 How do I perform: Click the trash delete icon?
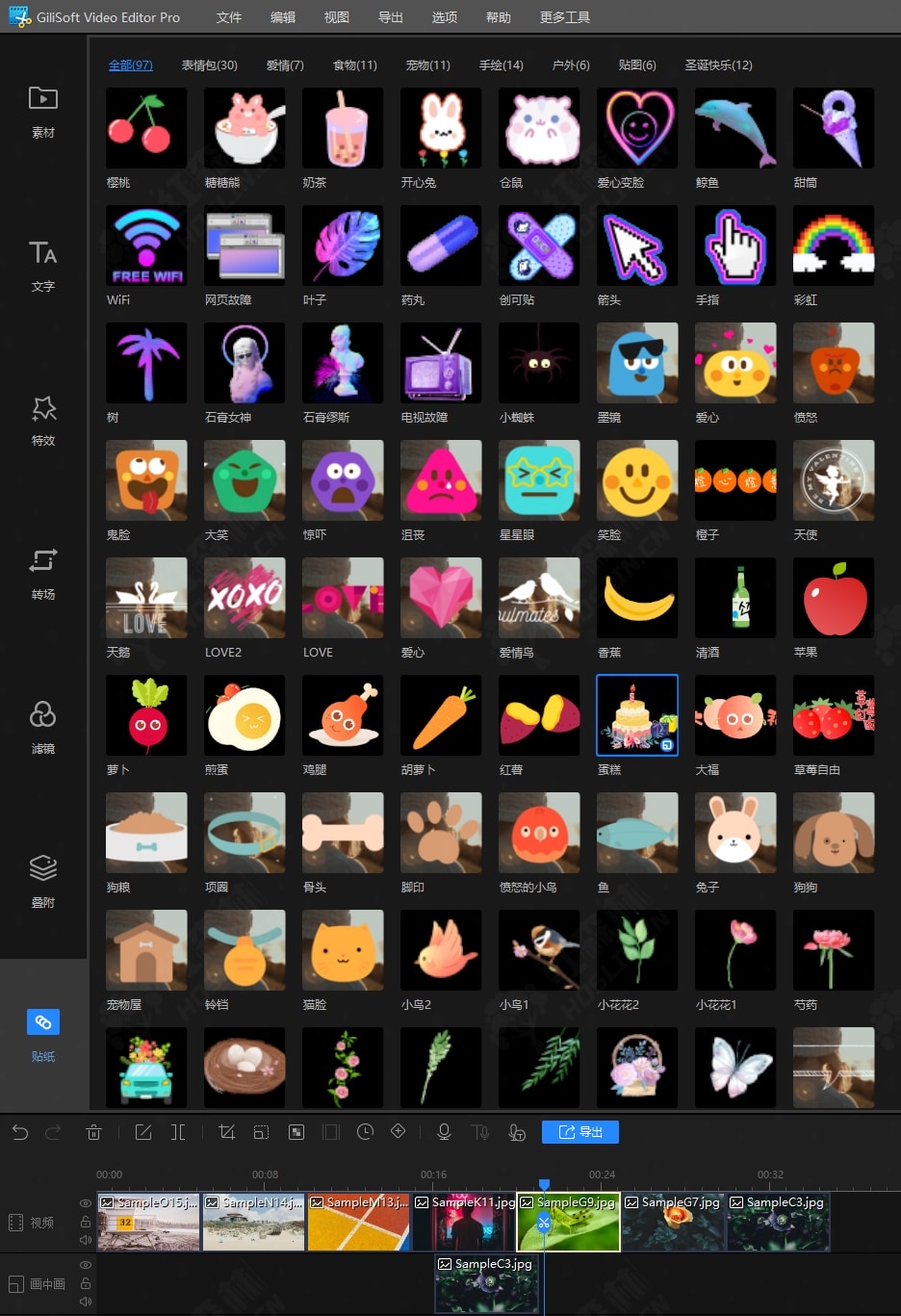[x=93, y=1132]
